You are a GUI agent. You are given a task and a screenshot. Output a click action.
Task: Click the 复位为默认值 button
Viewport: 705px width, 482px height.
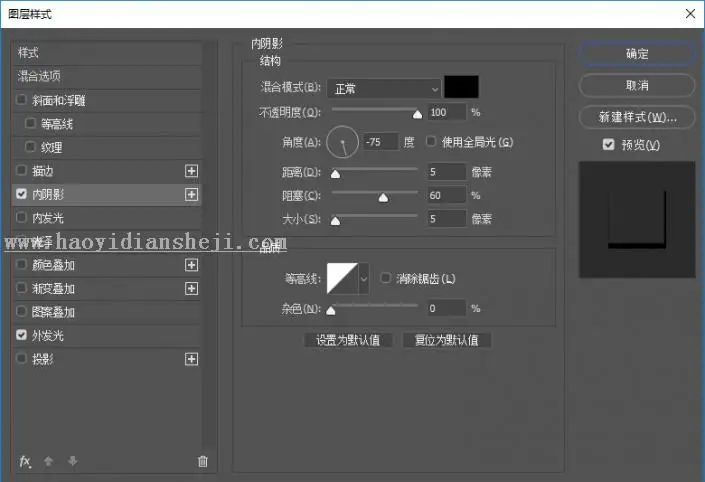coord(446,340)
